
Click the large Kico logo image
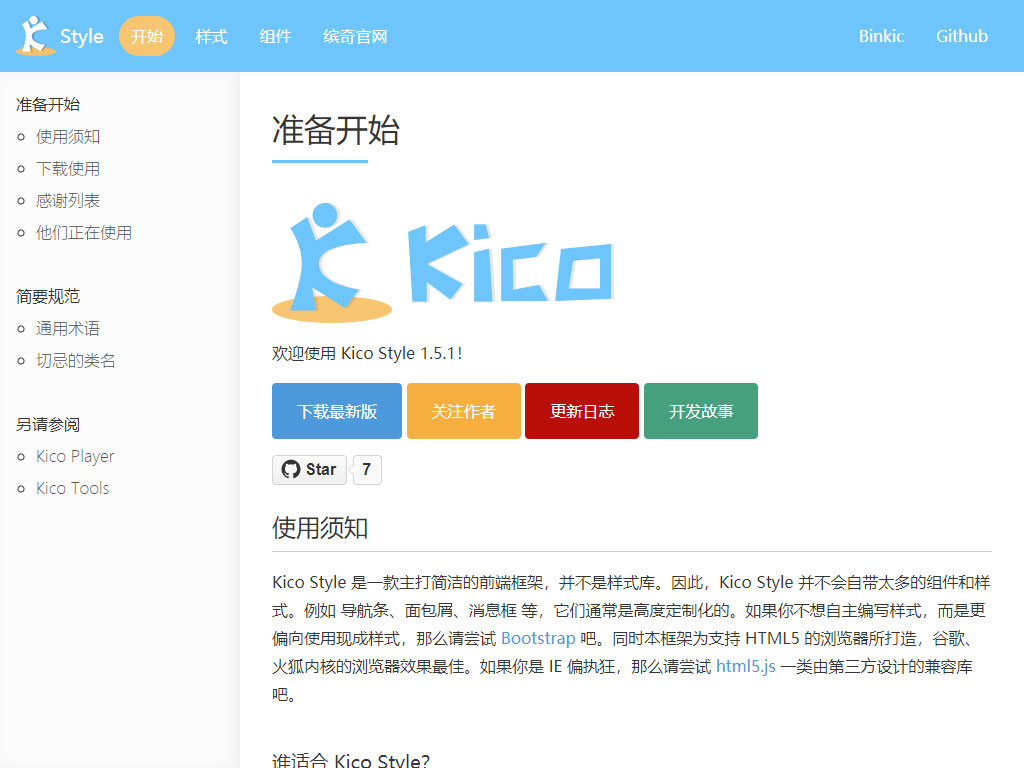pos(443,263)
